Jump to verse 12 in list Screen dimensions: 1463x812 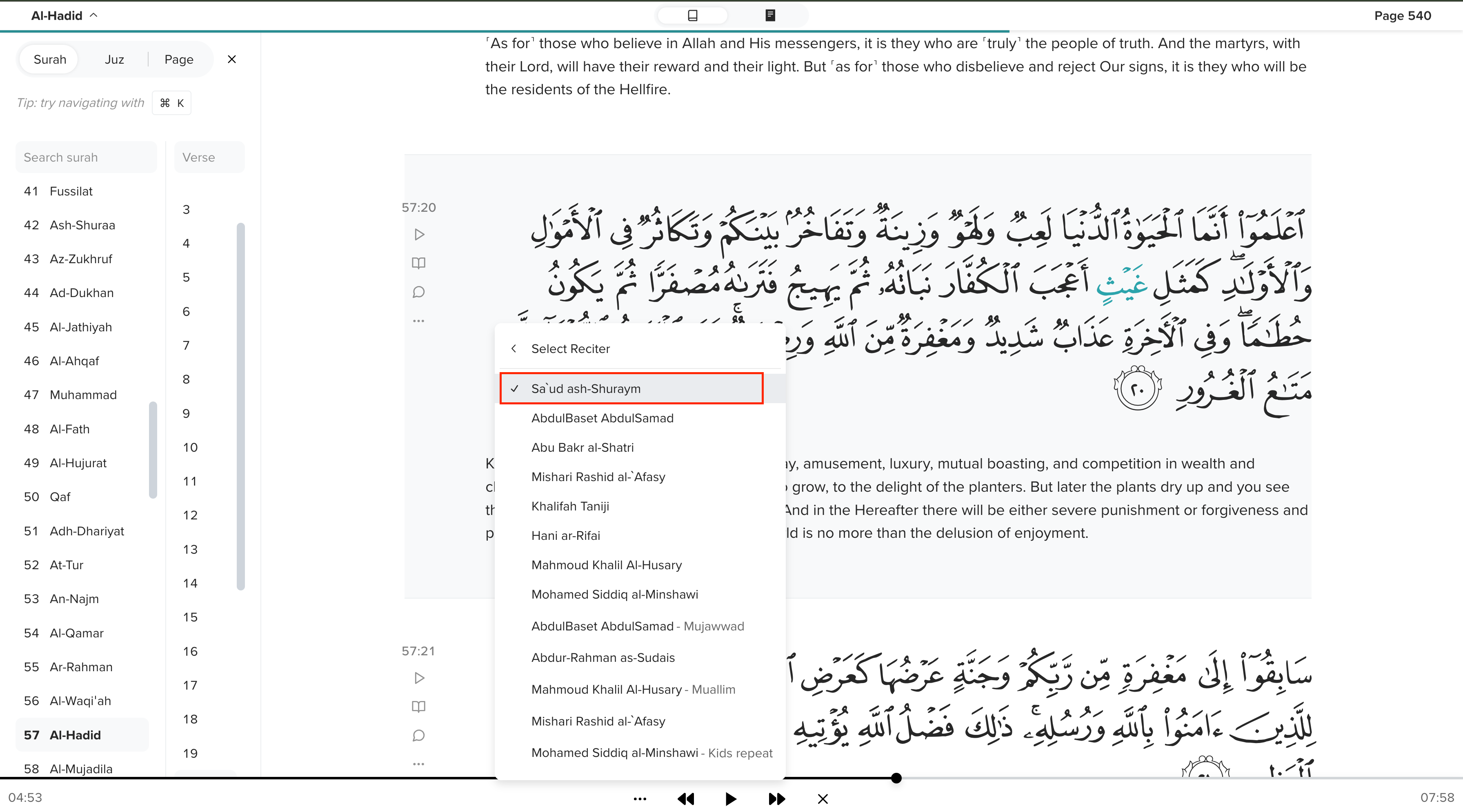click(190, 515)
